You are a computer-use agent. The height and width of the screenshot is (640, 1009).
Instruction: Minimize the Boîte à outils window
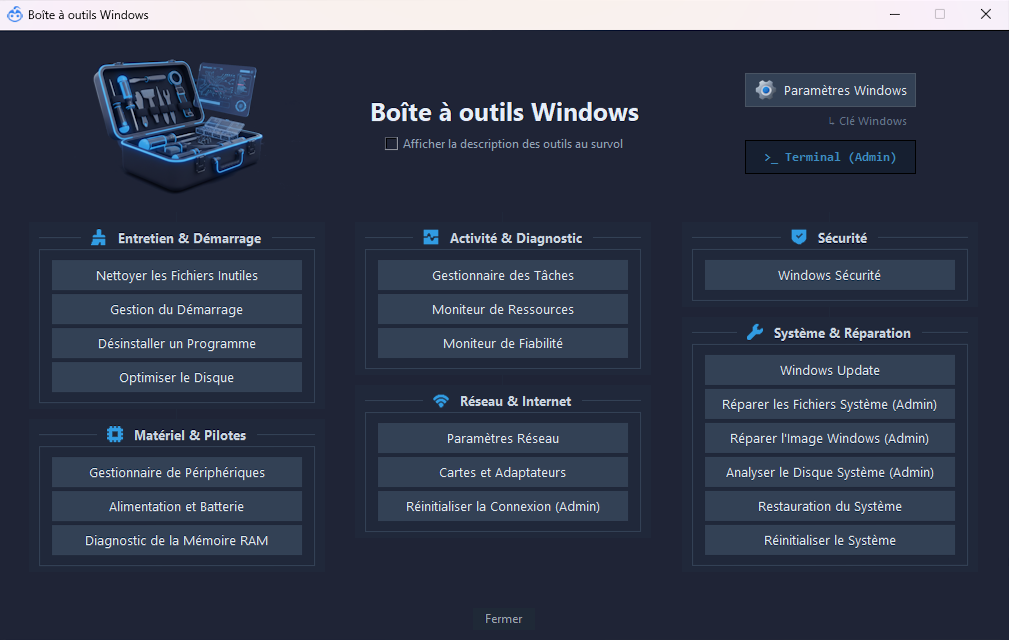click(894, 14)
